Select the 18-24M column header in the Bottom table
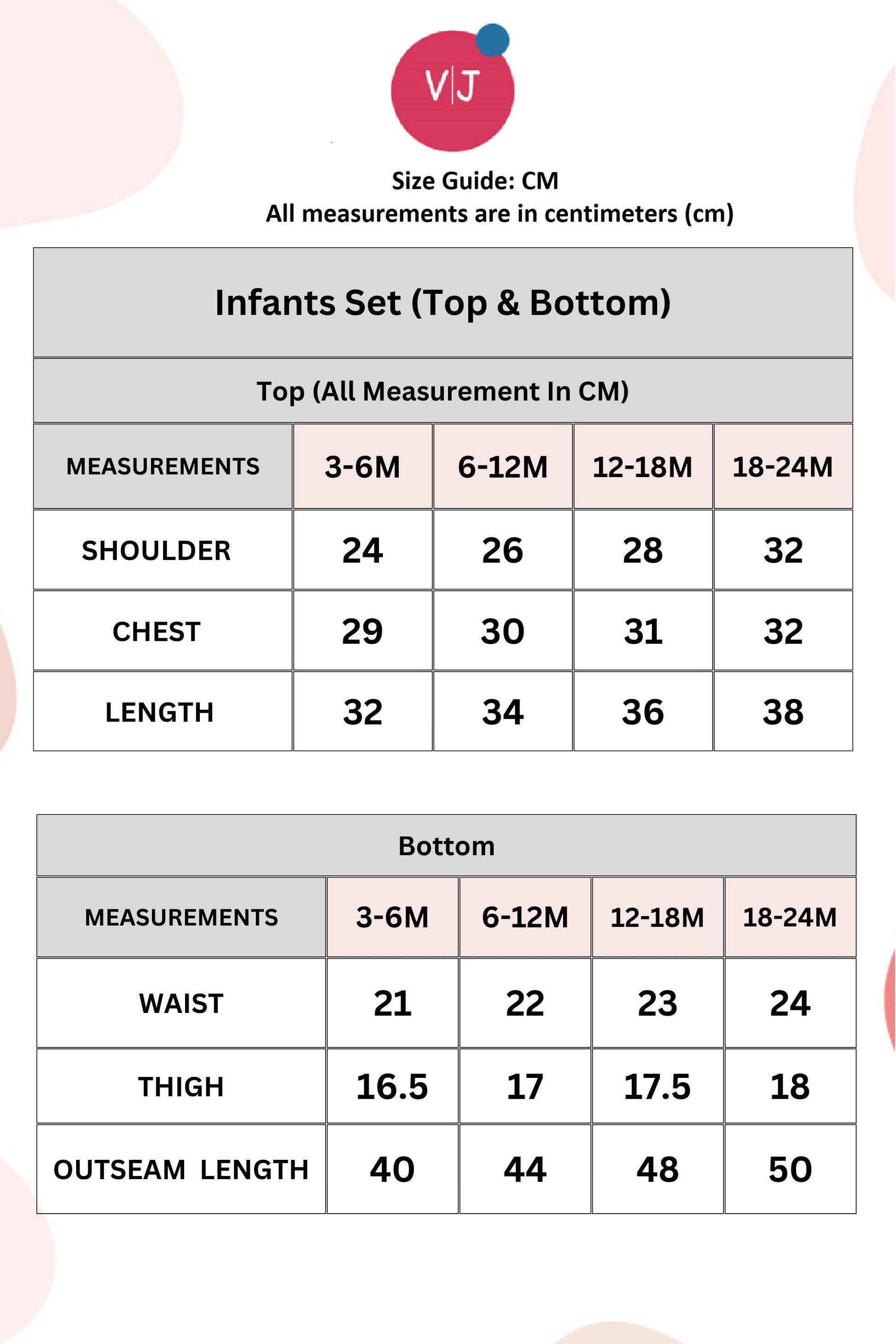896x1344 pixels. (790, 917)
